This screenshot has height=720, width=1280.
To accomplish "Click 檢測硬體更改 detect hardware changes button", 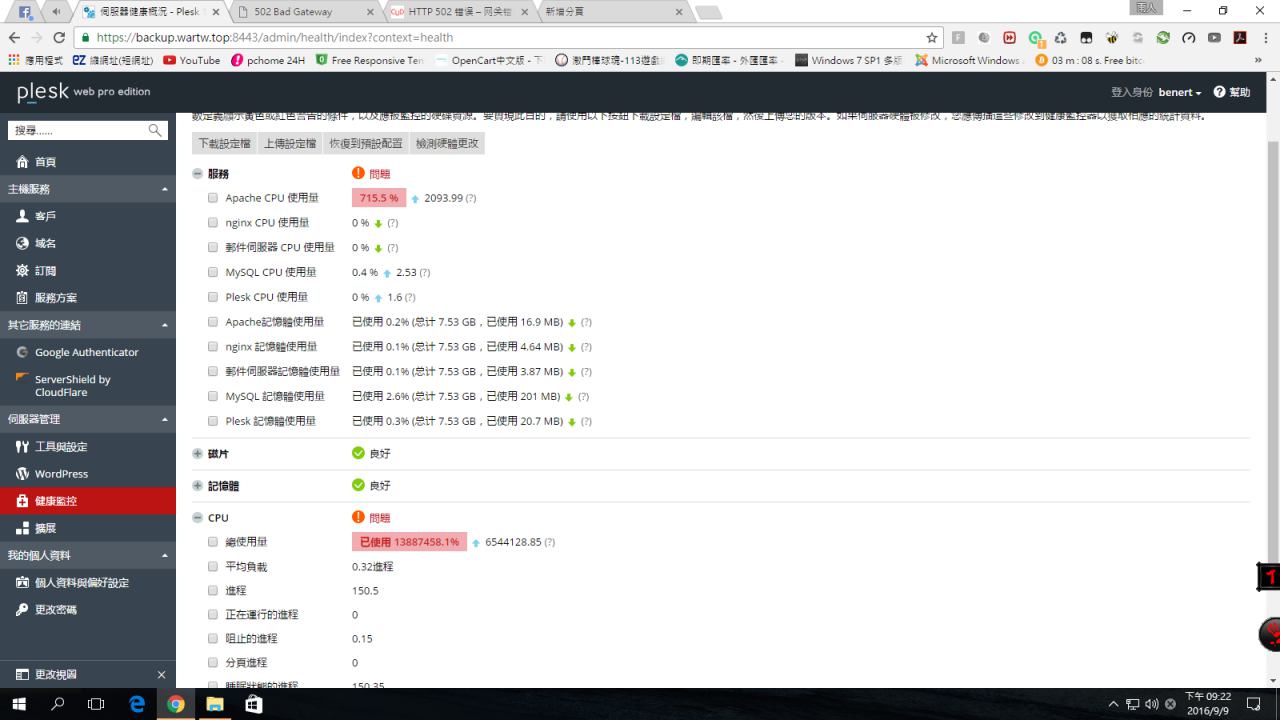I will [447, 144].
